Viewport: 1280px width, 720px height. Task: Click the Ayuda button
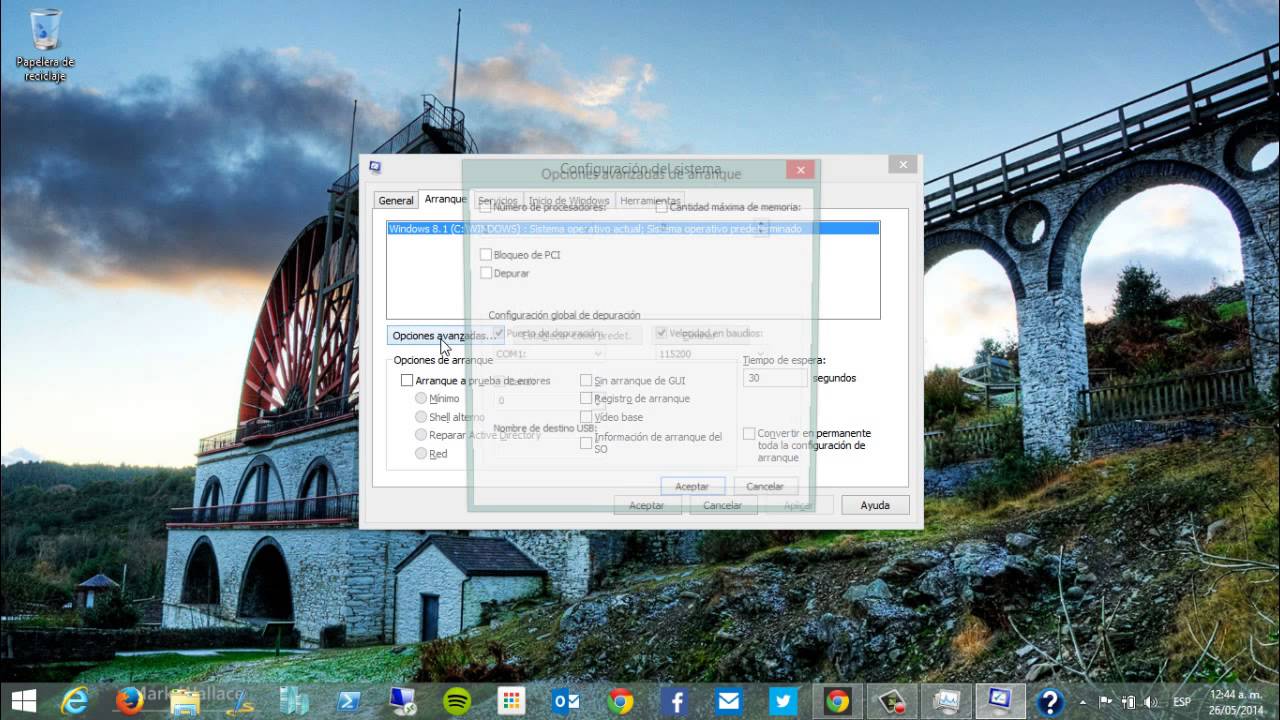[x=875, y=505]
